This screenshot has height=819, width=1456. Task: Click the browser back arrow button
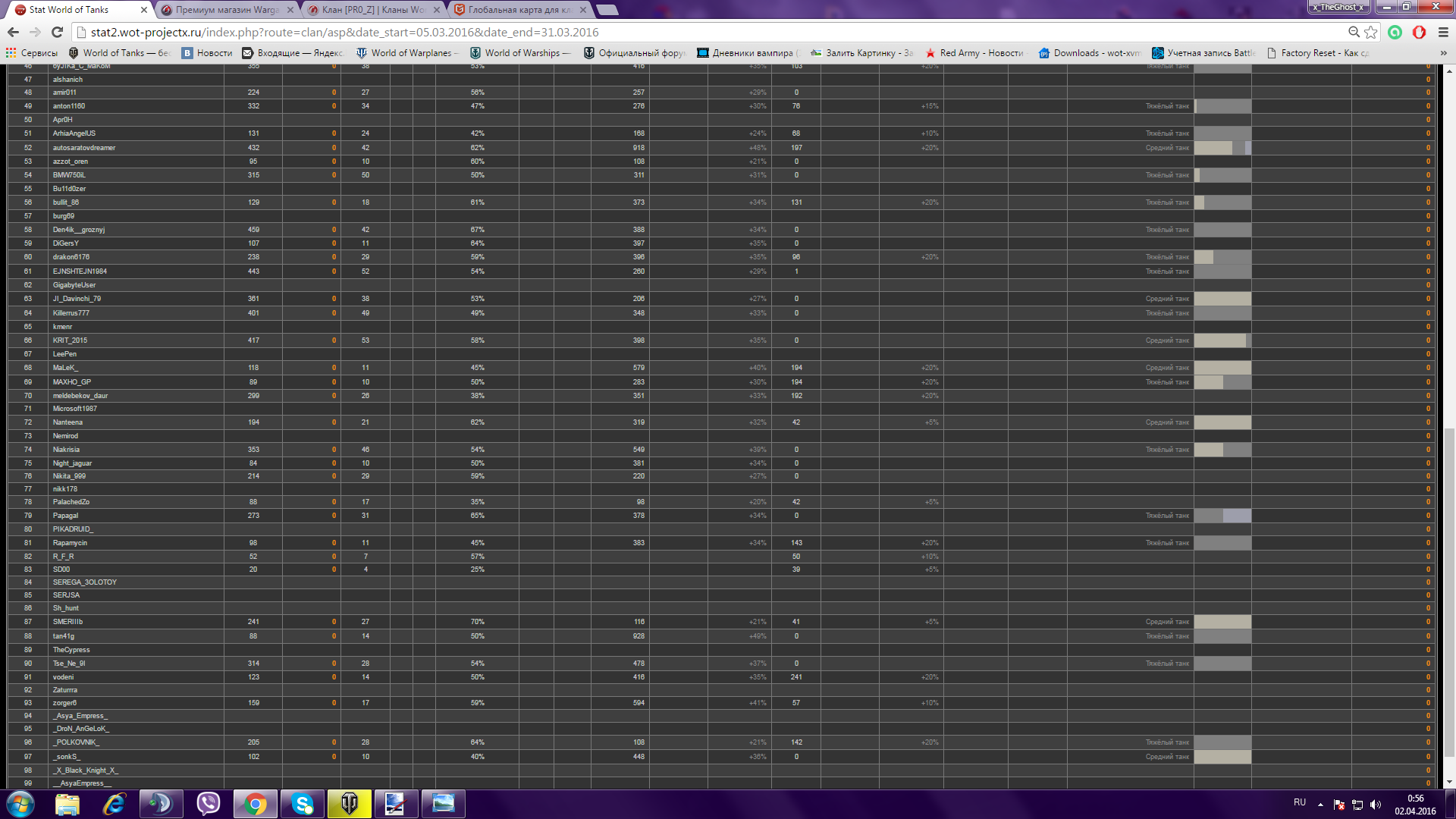pos(13,32)
